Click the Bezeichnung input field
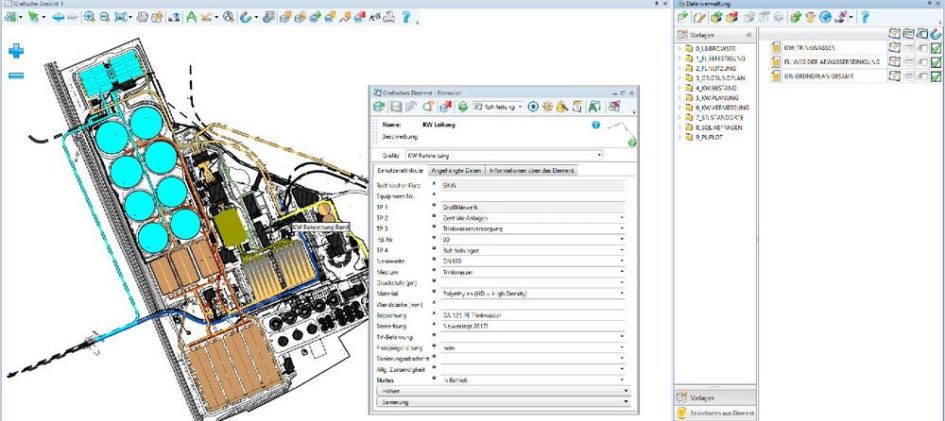Screen dimensions: 945x421 click(530, 315)
